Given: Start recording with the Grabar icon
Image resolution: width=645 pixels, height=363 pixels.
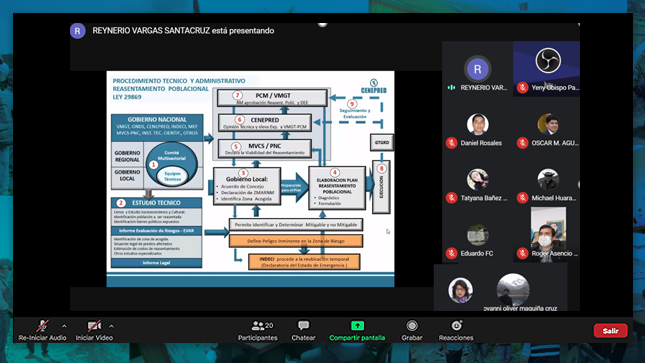Looking at the screenshot, I should pos(412,326).
